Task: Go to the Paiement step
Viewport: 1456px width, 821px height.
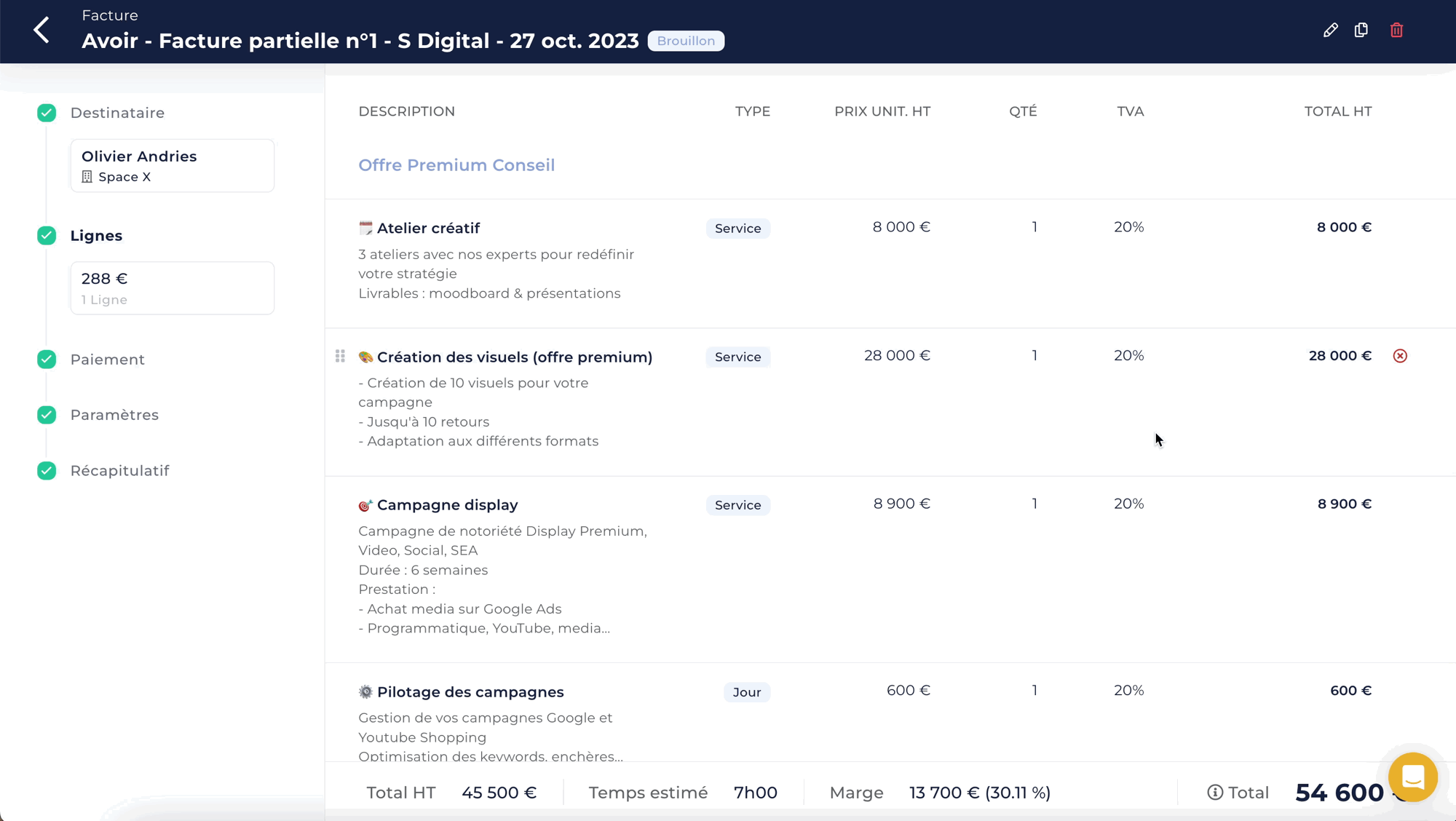Action: tap(108, 360)
